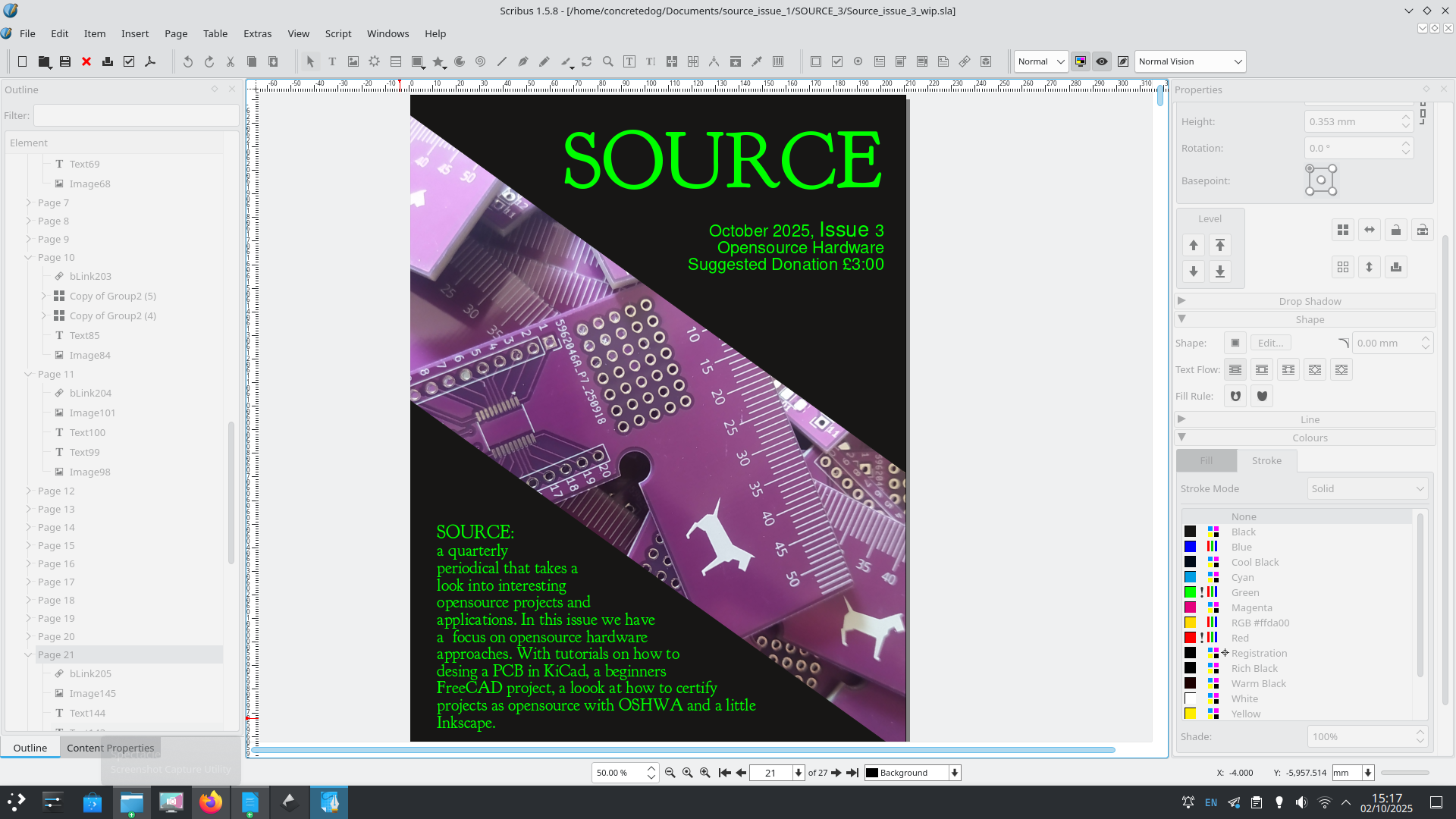Toggle edit in preview mode icon
This screenshot has height=819, width=1456.
(1123, 61)
